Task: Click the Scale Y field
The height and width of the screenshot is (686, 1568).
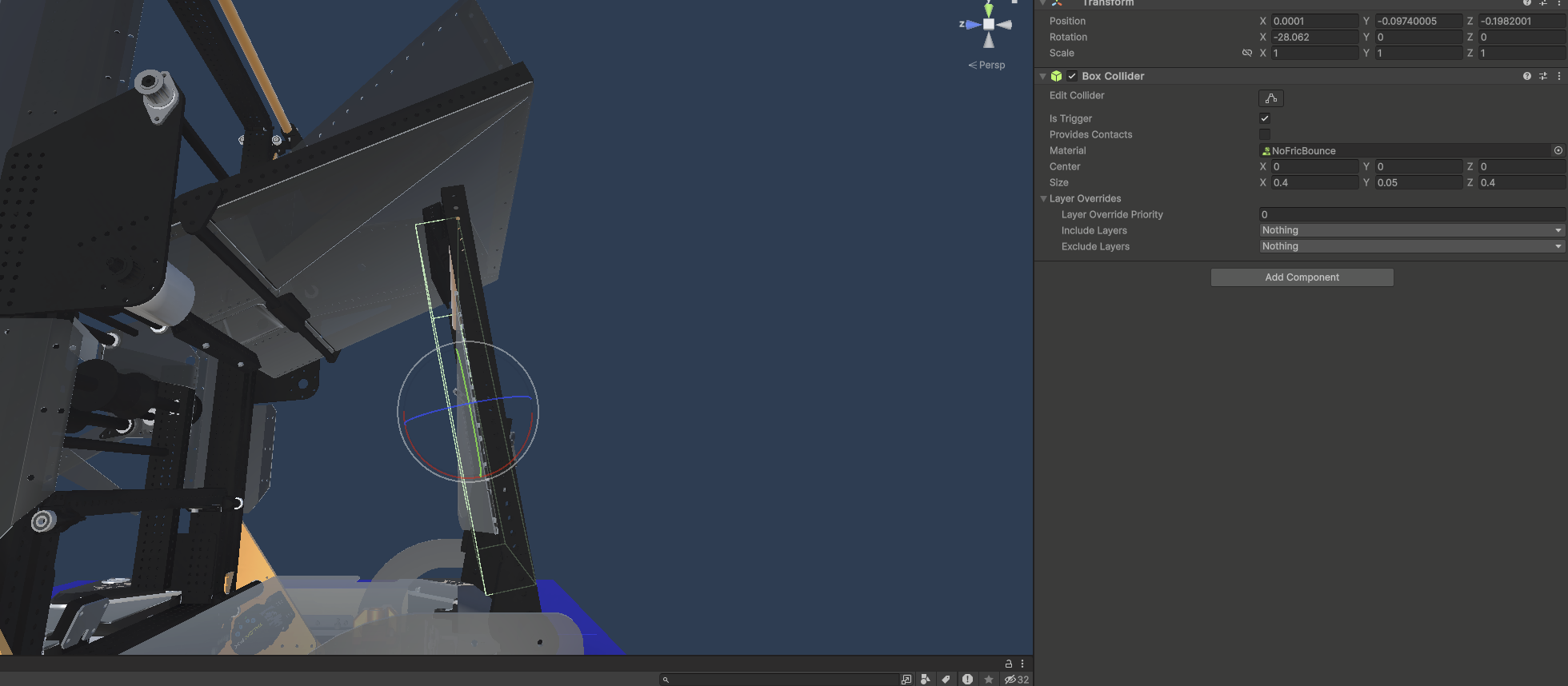Action: pos(1418,53)
